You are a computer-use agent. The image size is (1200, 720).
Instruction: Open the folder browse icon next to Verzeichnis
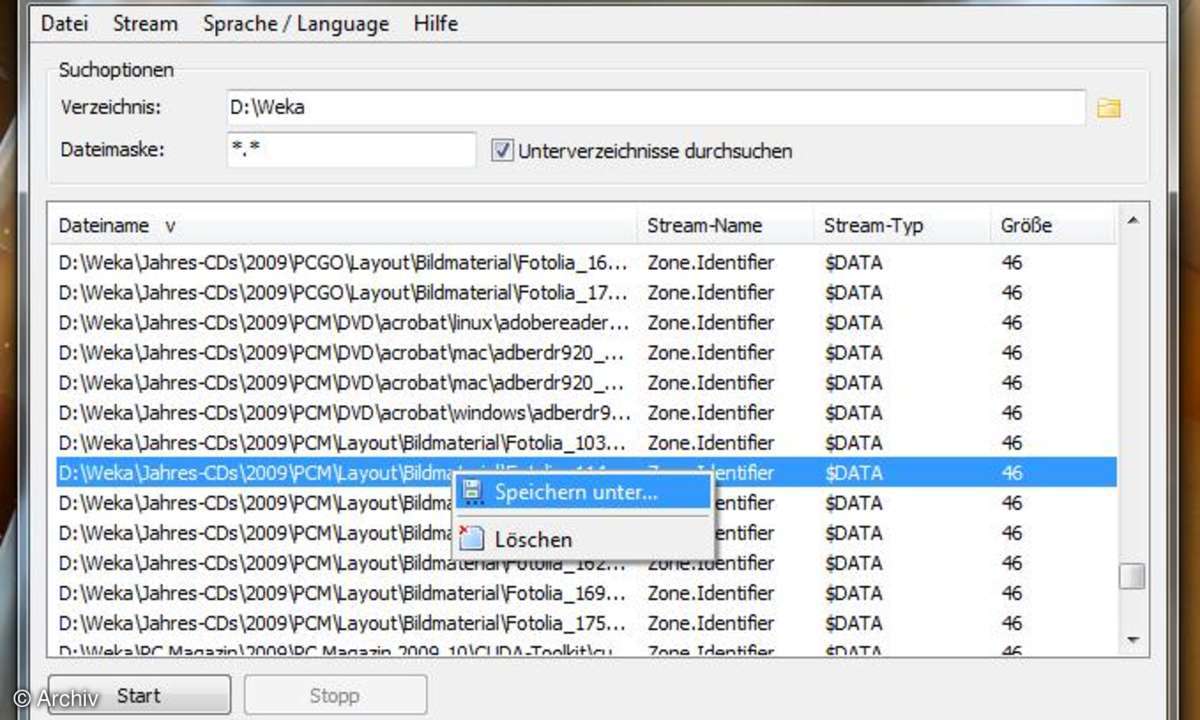(x=1108, y=107)
